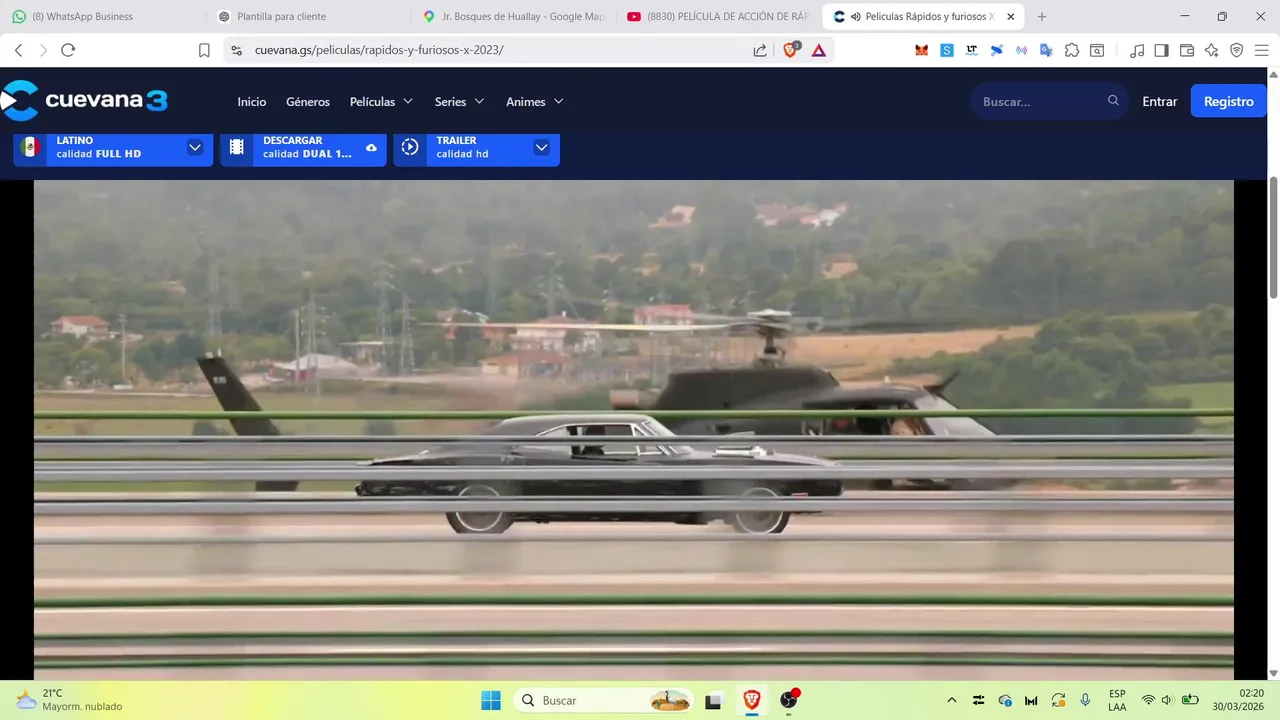Screen dimensions: 1280x720
Task: Open Brave Rewards triangle icon
Action: 819,50
